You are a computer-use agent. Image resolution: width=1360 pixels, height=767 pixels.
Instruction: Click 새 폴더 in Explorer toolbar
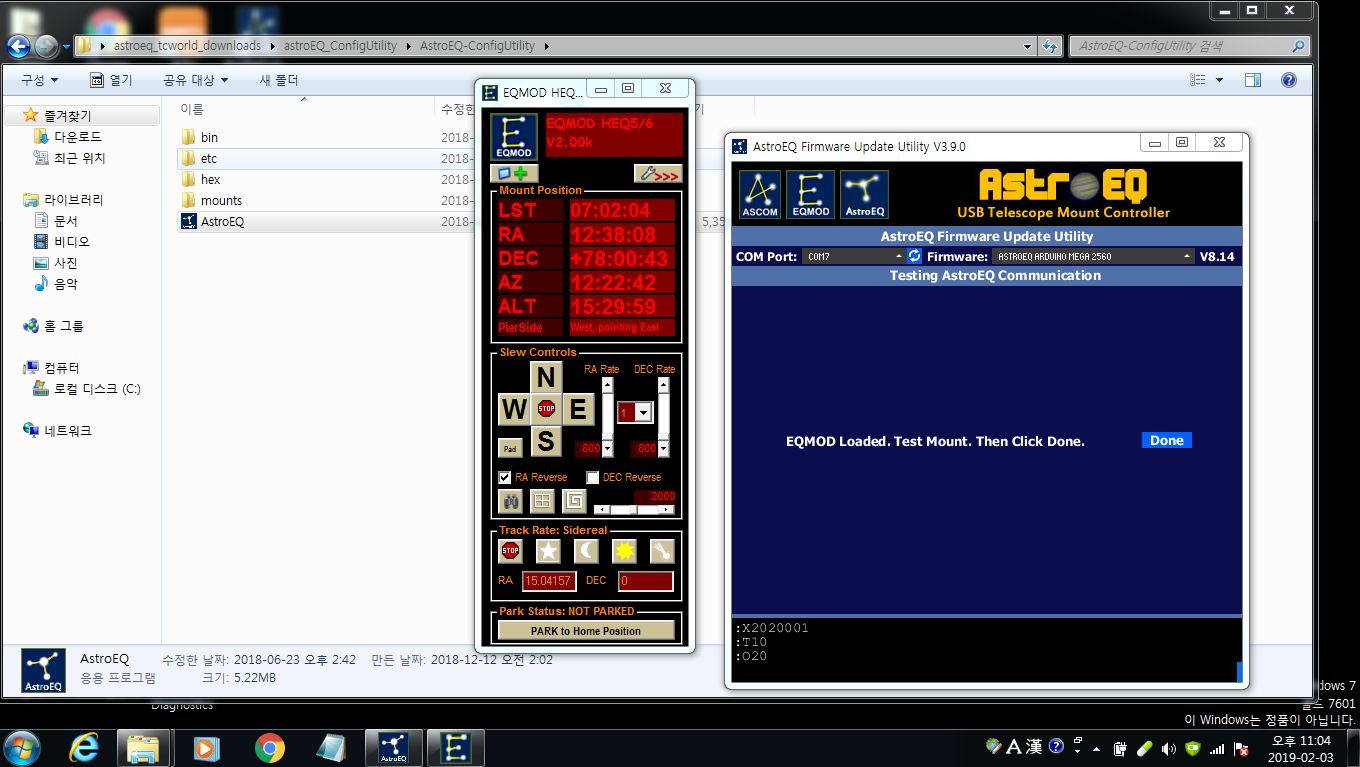(279, 80)
